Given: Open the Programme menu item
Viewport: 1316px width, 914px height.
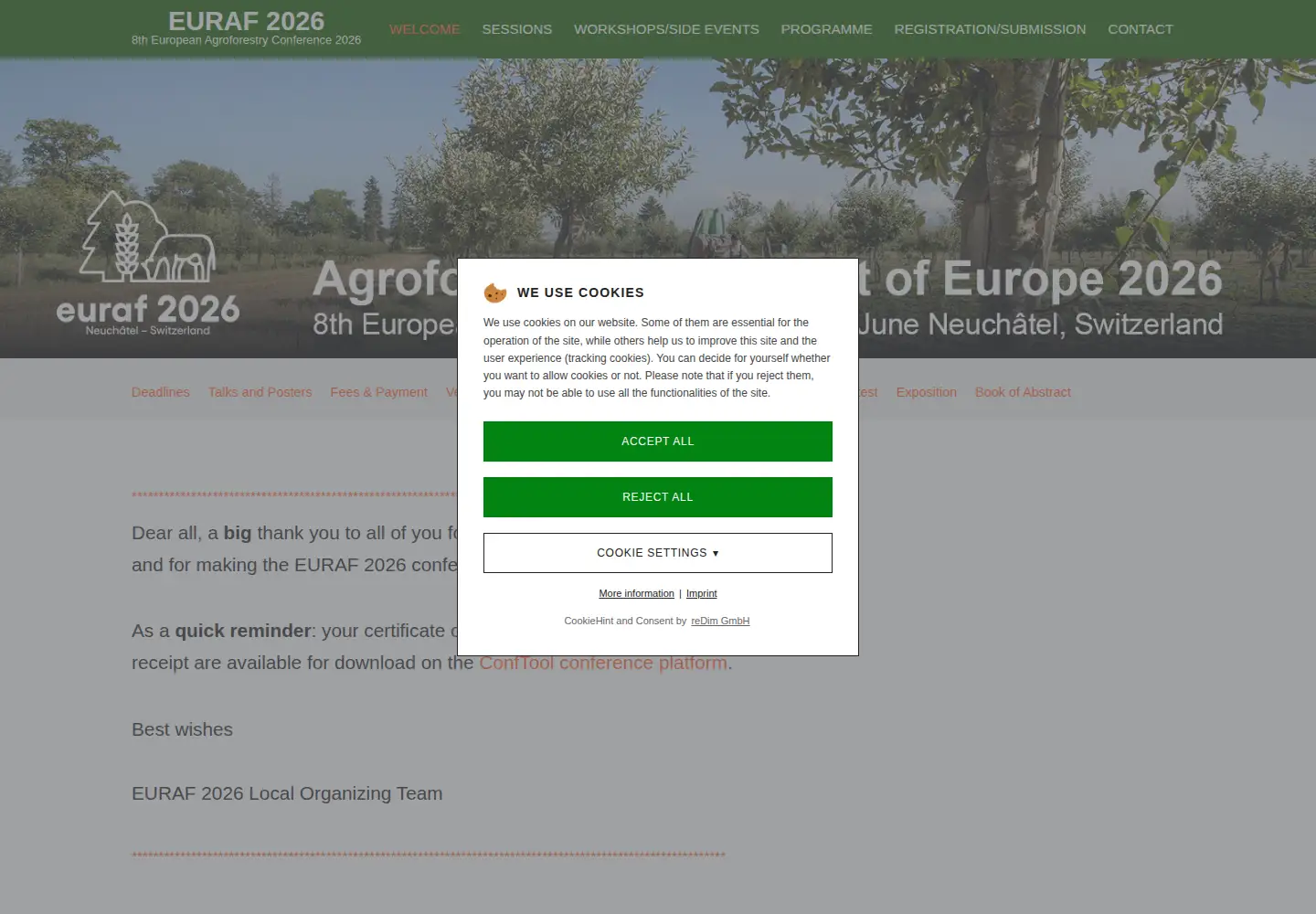Looking at the screenshot, I should [827, 29].
